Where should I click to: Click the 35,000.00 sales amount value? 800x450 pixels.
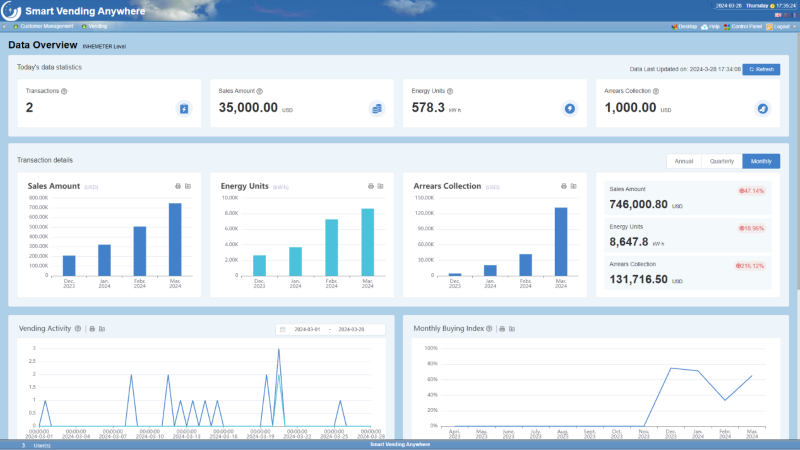pyautogui.click(x=248, y=108)
